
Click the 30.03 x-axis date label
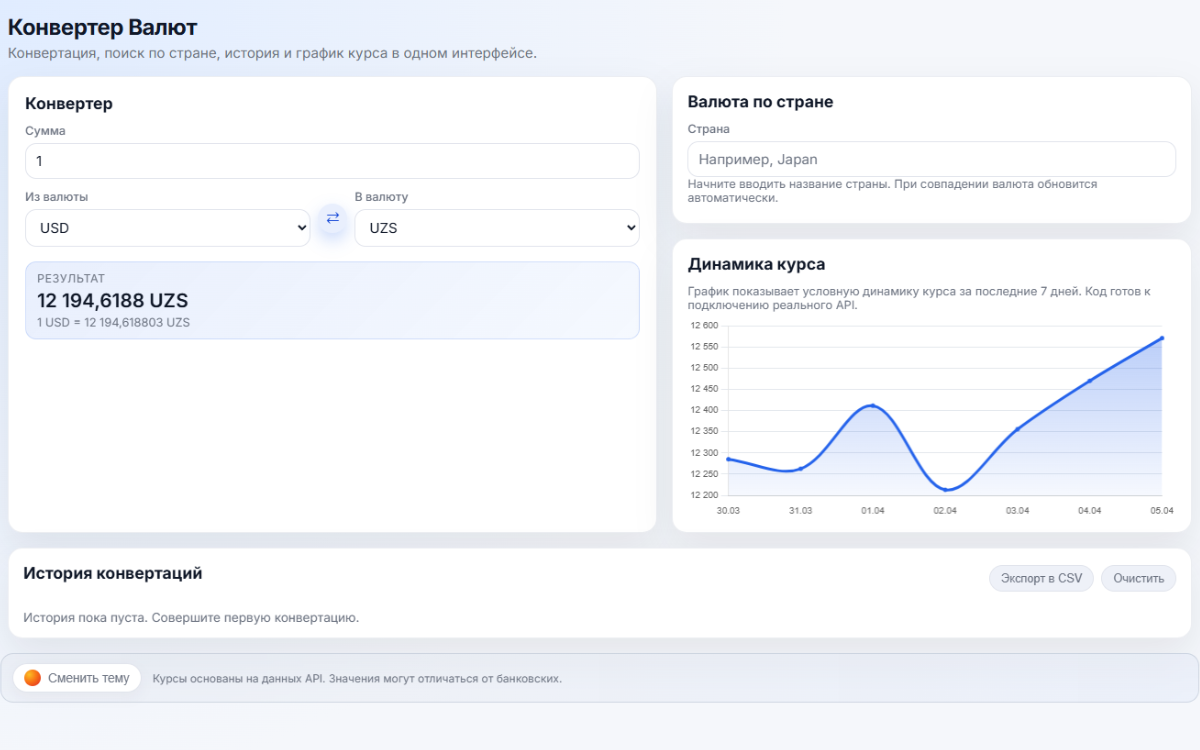[x=728, y=510]
